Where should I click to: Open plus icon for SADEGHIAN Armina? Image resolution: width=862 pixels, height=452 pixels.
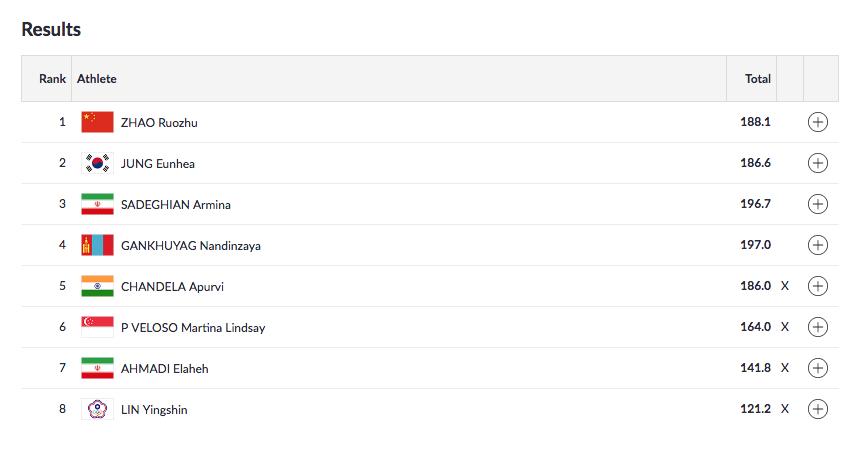[817, 204]
